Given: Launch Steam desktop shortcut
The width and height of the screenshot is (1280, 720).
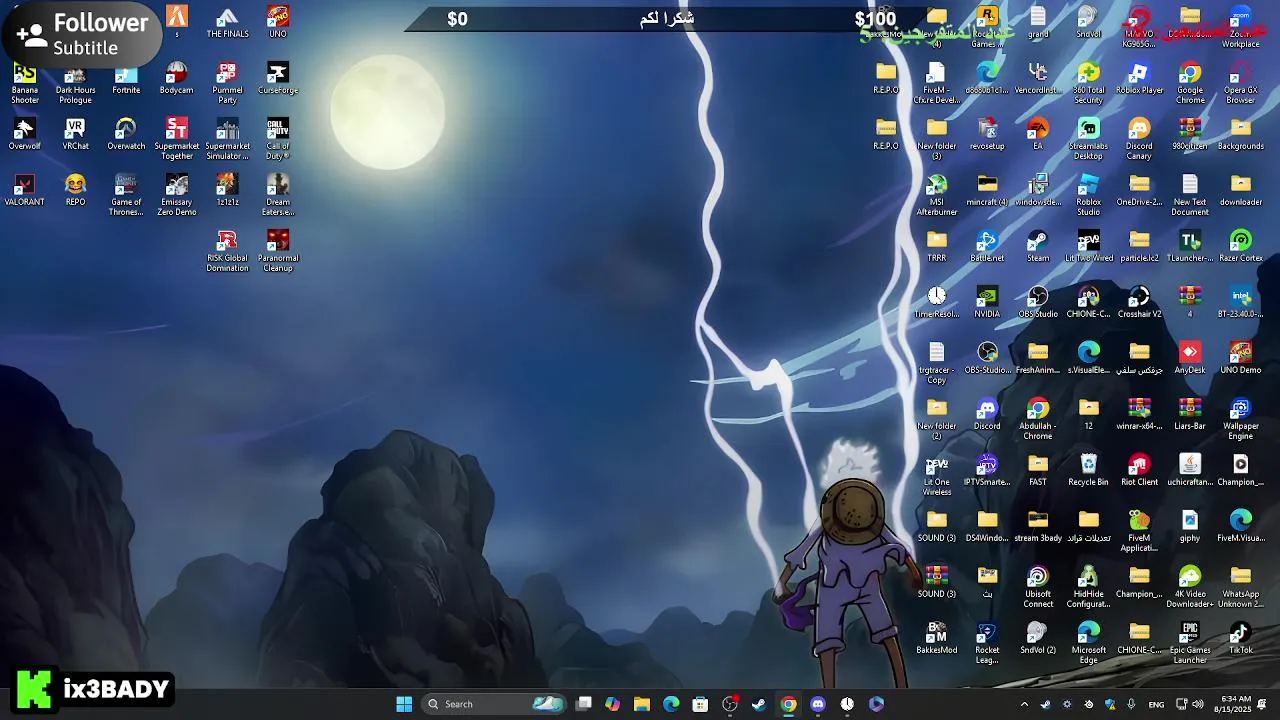Looking at the screenshot, I should (x=1038, y=247).
